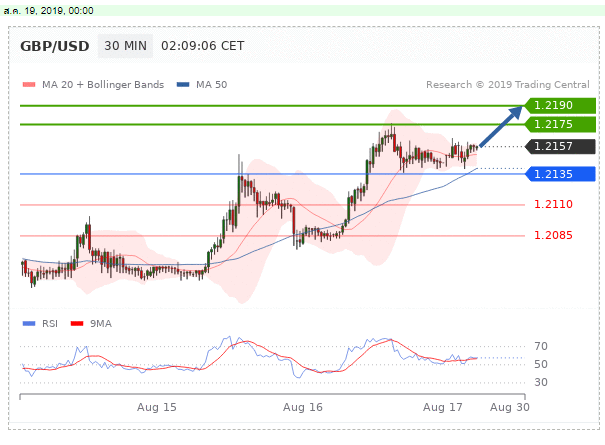Click the 1.2085 support level label
The height and width of the screenshot is (445, 605).
[x=553, y=235]
